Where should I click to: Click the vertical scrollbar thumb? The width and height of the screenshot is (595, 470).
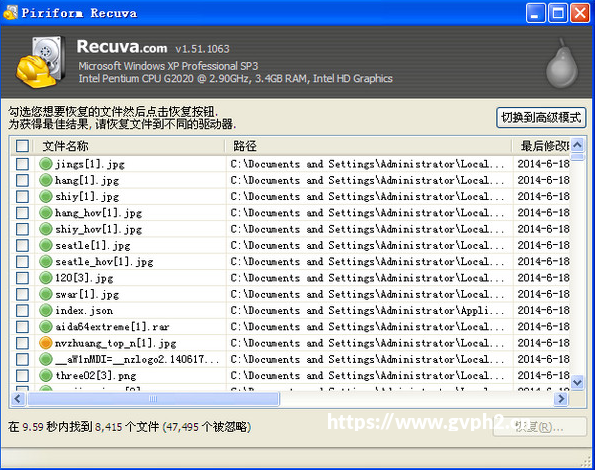(x=577, y=157)
